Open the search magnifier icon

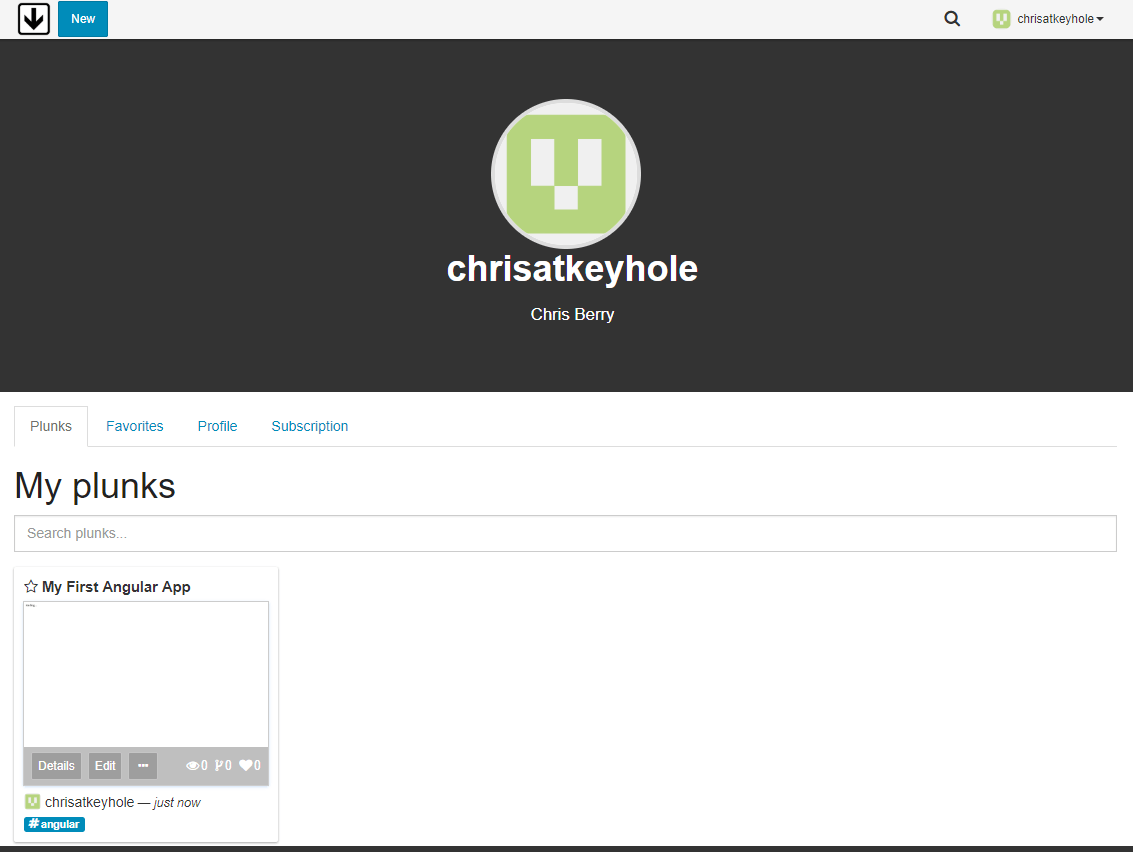952,19
